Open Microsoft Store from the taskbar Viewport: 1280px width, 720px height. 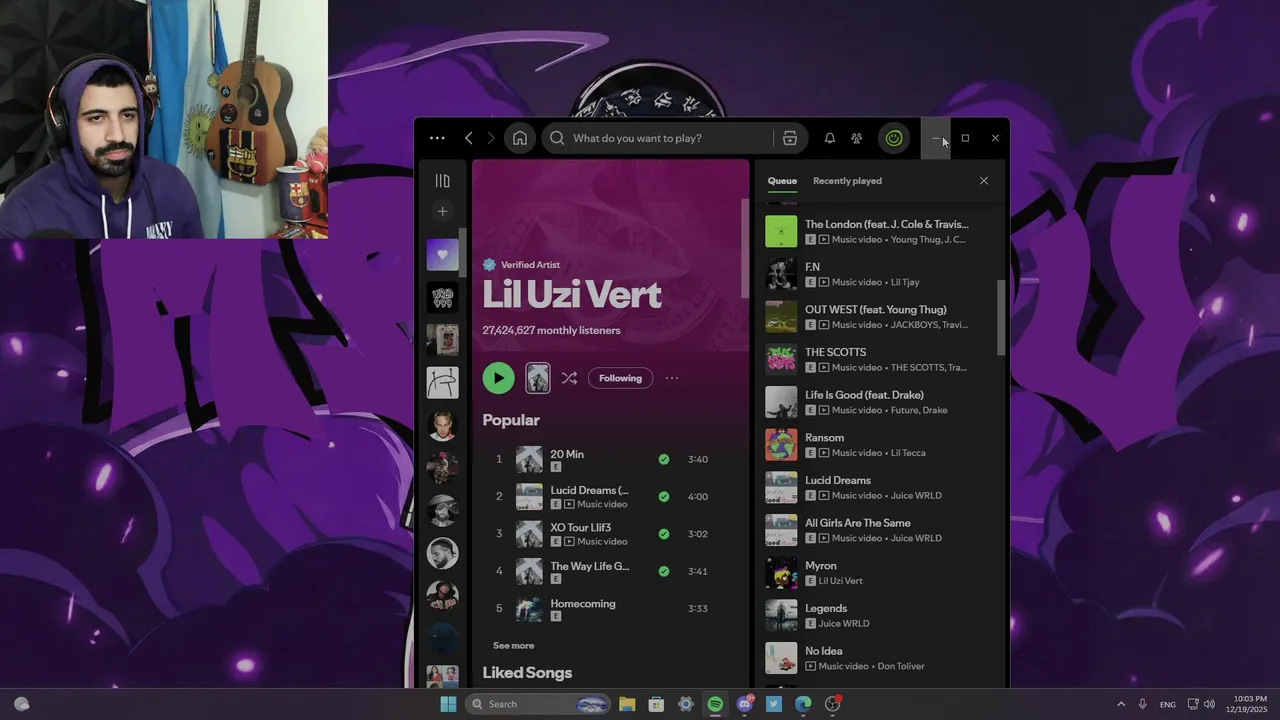pyautogui.click(x=656, y=704)
